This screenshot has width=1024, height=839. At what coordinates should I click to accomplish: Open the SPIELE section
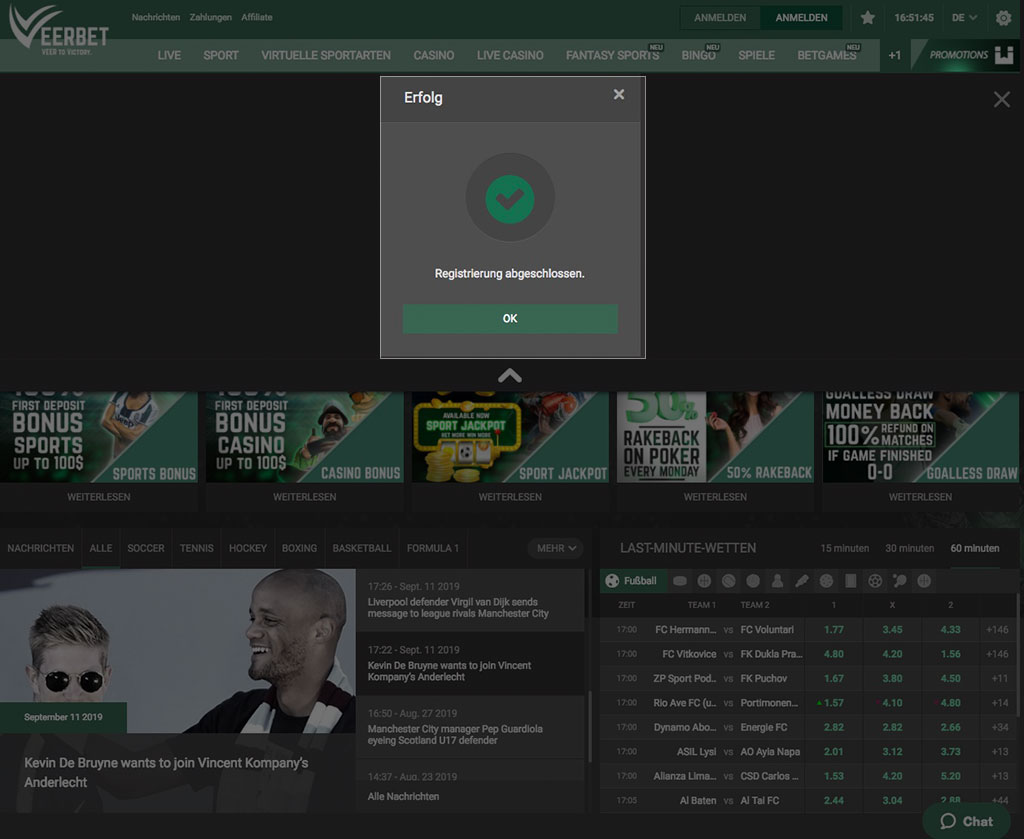coord(756,55)
